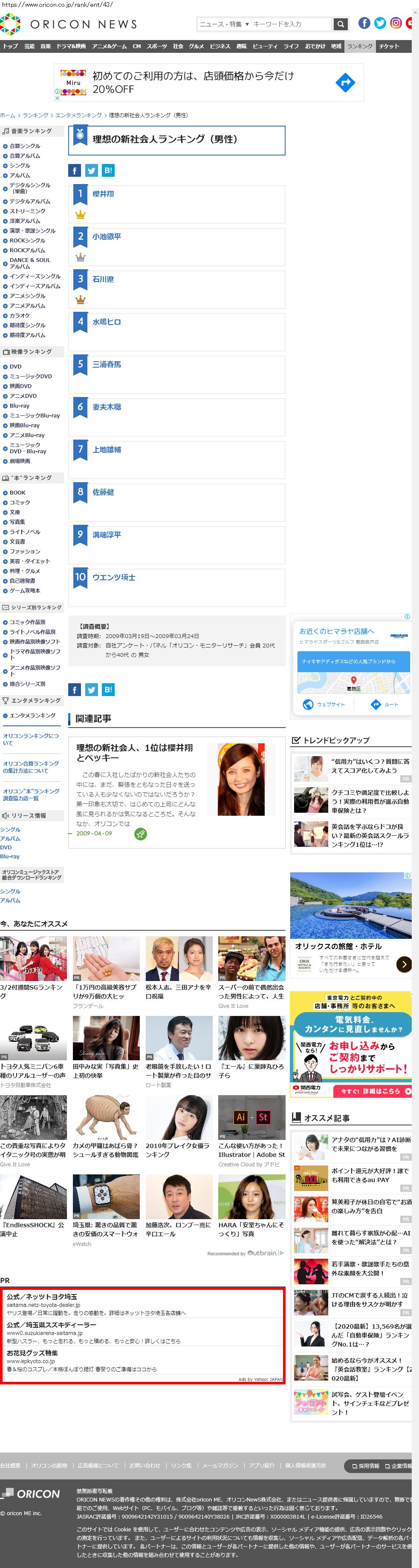Open the Facebook icon in header
Image resolution: width=419 pixels, height=1568 pixels.
[x=364, y=23]
